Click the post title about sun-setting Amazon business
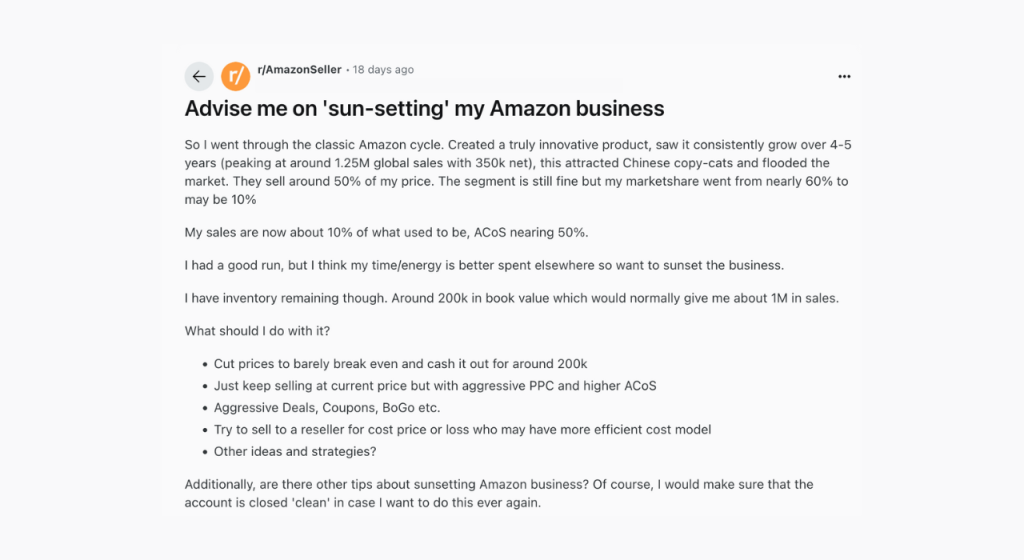Viewport: 1024px width, 560px height. point(424,108)
